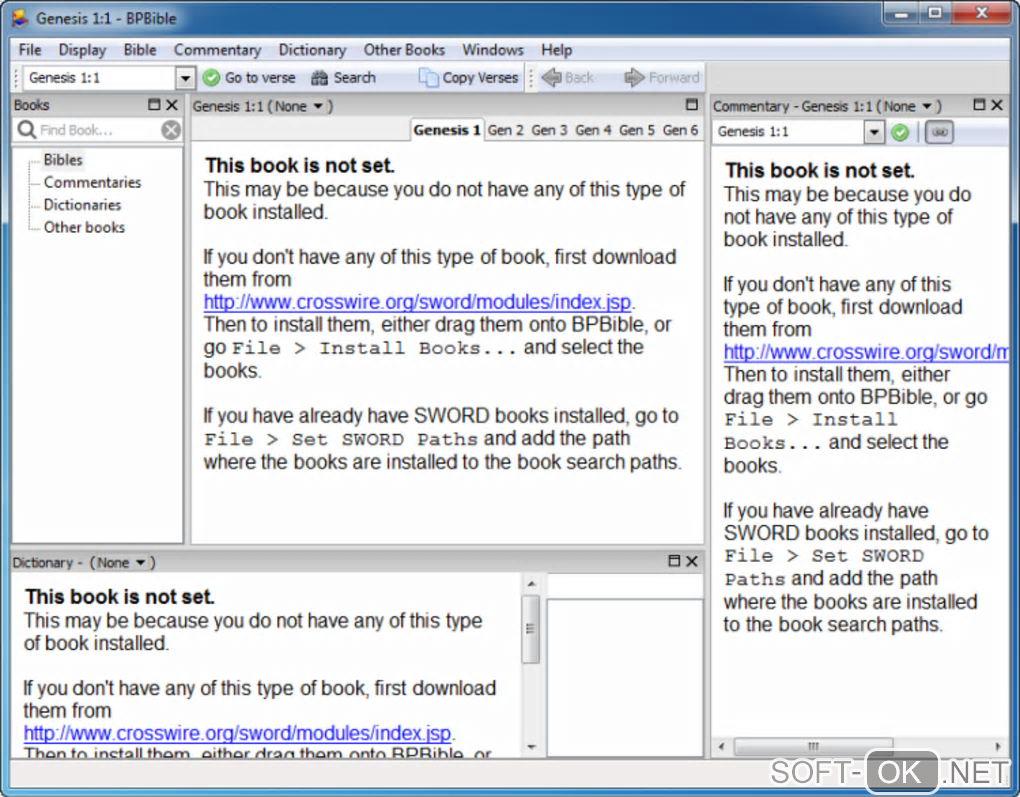This screenshot has height=797, width=1020.
Task: Maximize the BPBible window
Action: click(x=935, y=13)
